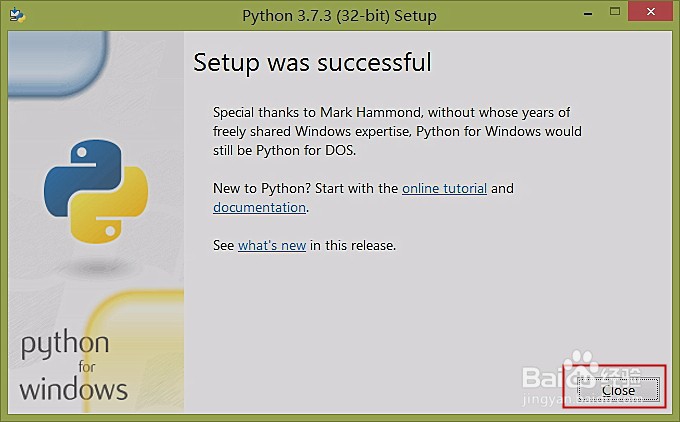Minimize the Python Setup window

coord(578,15)
